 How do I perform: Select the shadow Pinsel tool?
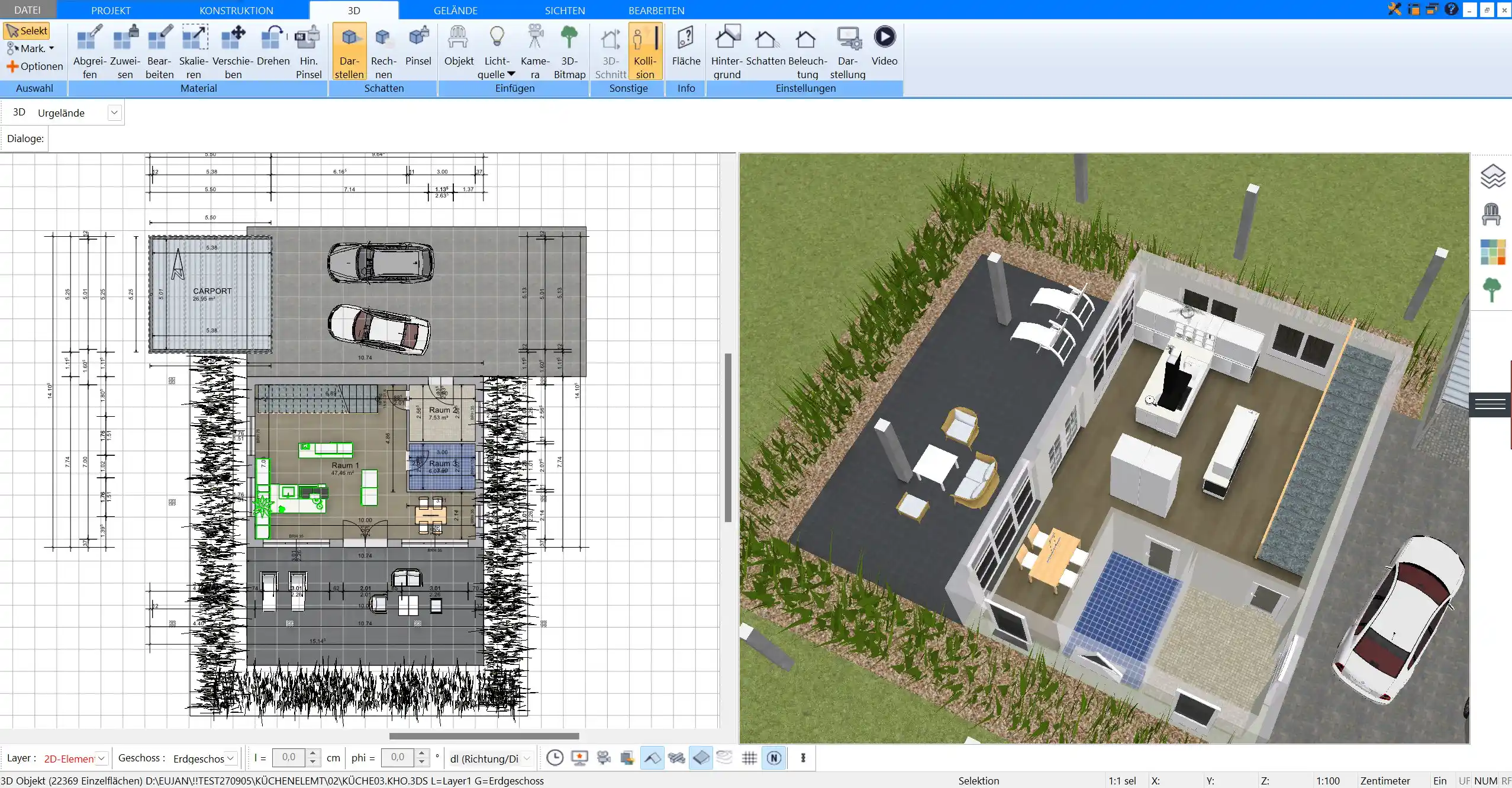[418, 45]
